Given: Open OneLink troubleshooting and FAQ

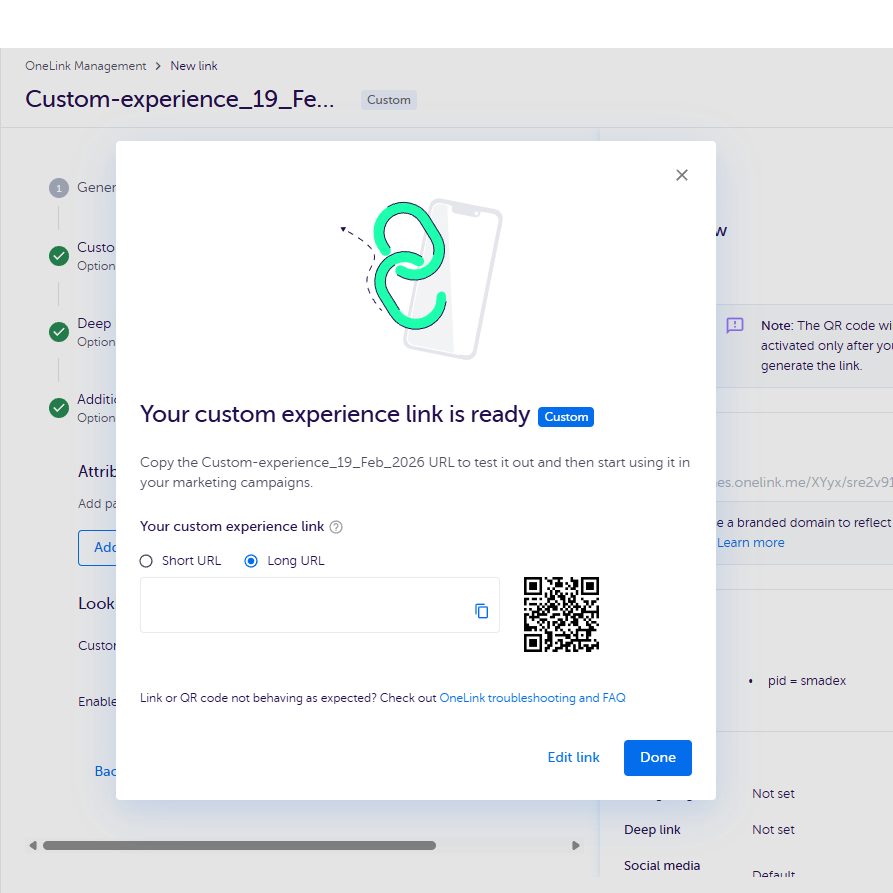Looking at the screenshot, I should [532, 697].
